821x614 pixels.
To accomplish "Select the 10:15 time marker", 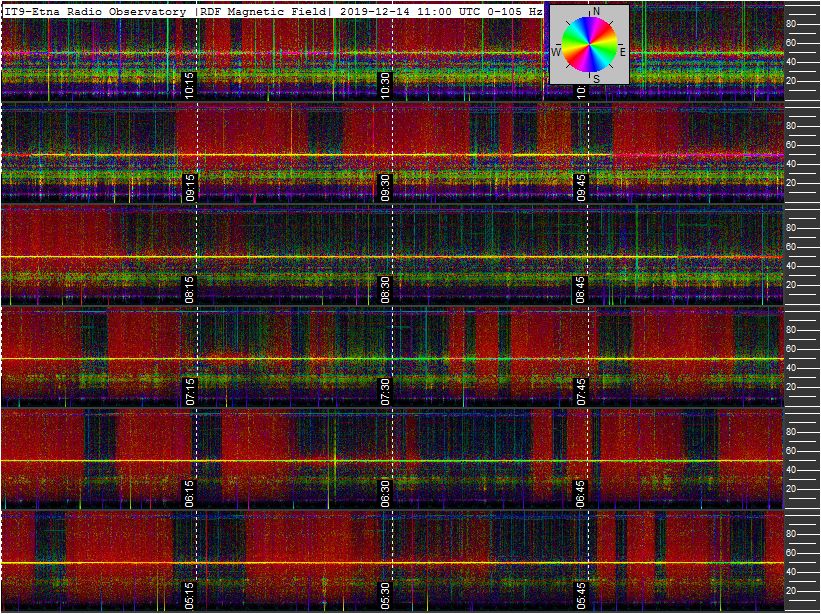I will click(x=189, y=85).
